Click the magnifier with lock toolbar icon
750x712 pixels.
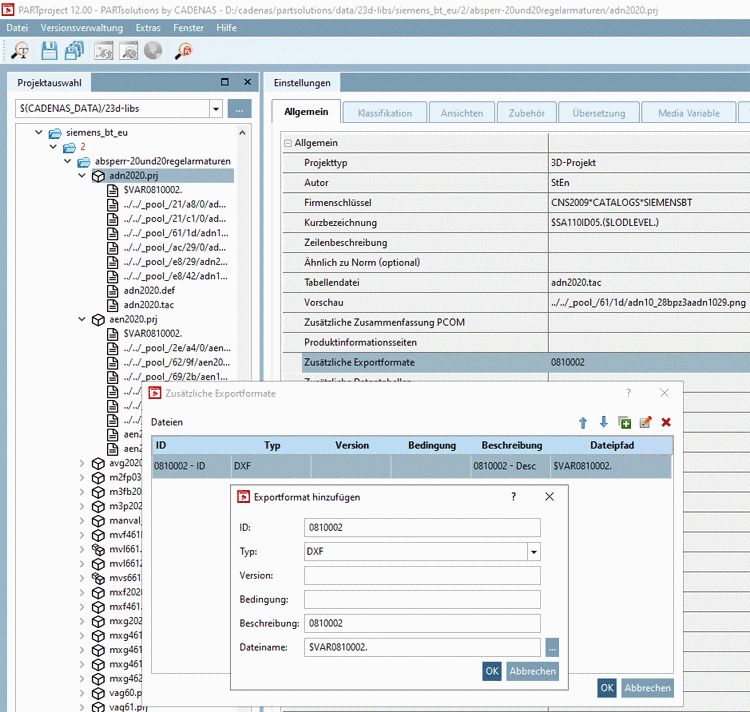click(183, 51)
